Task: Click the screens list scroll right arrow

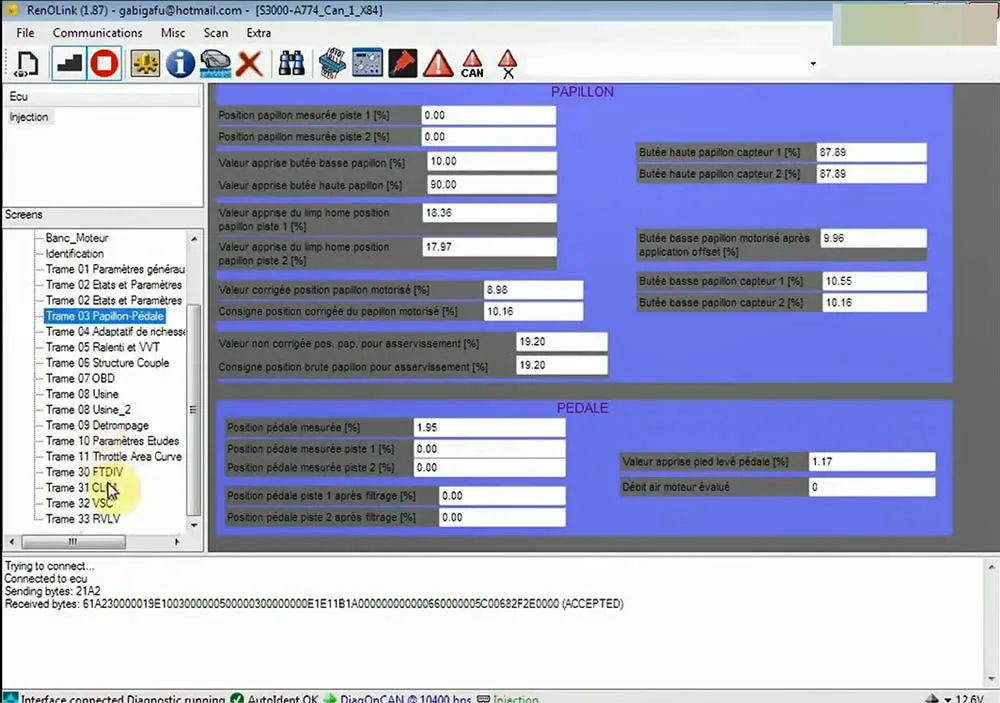Action: (x=177, y=542)
